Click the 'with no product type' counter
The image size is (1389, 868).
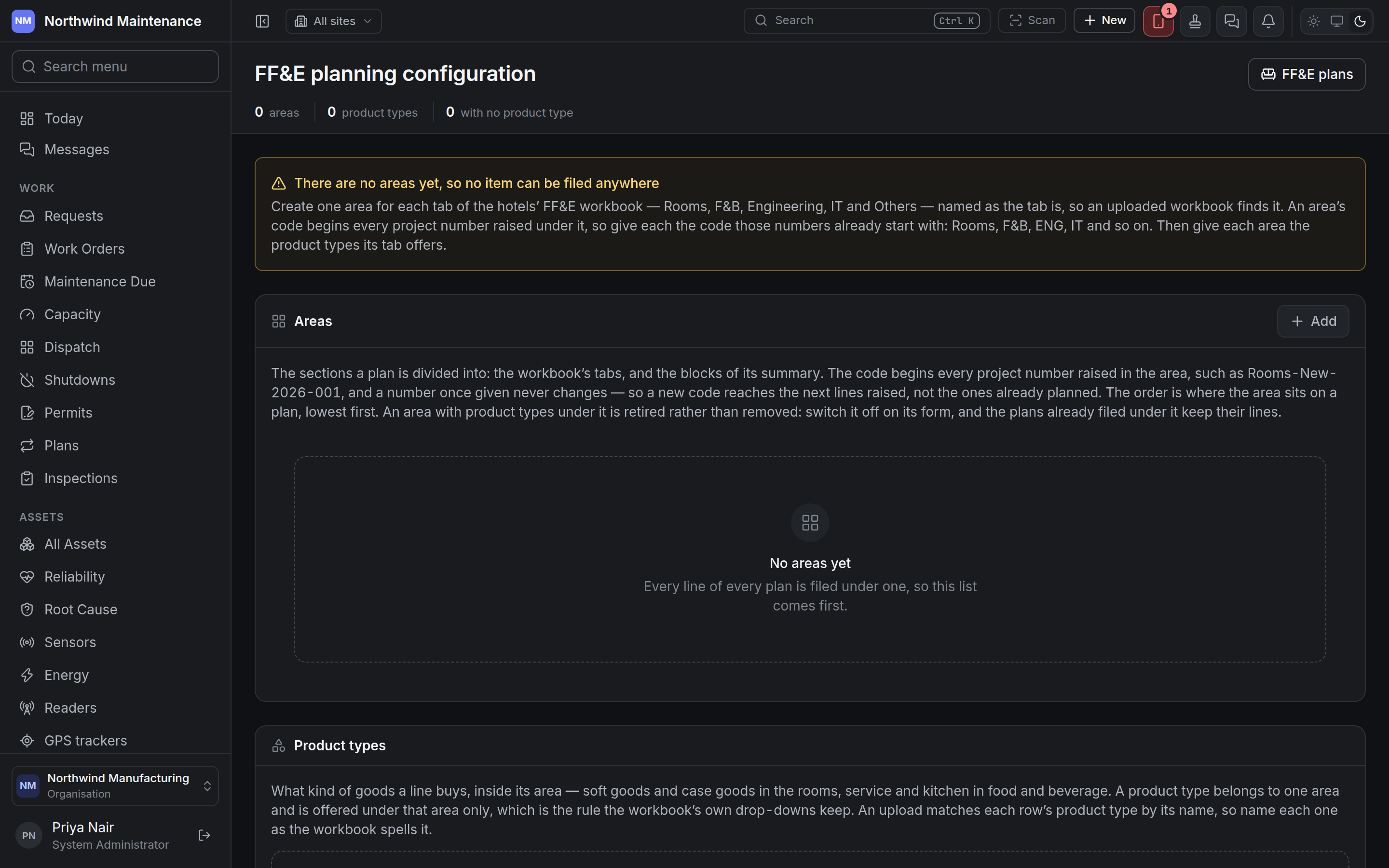pos(510,112)
